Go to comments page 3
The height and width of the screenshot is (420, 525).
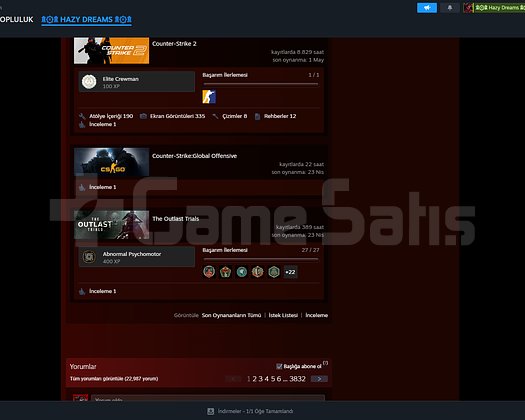point(260,379)
